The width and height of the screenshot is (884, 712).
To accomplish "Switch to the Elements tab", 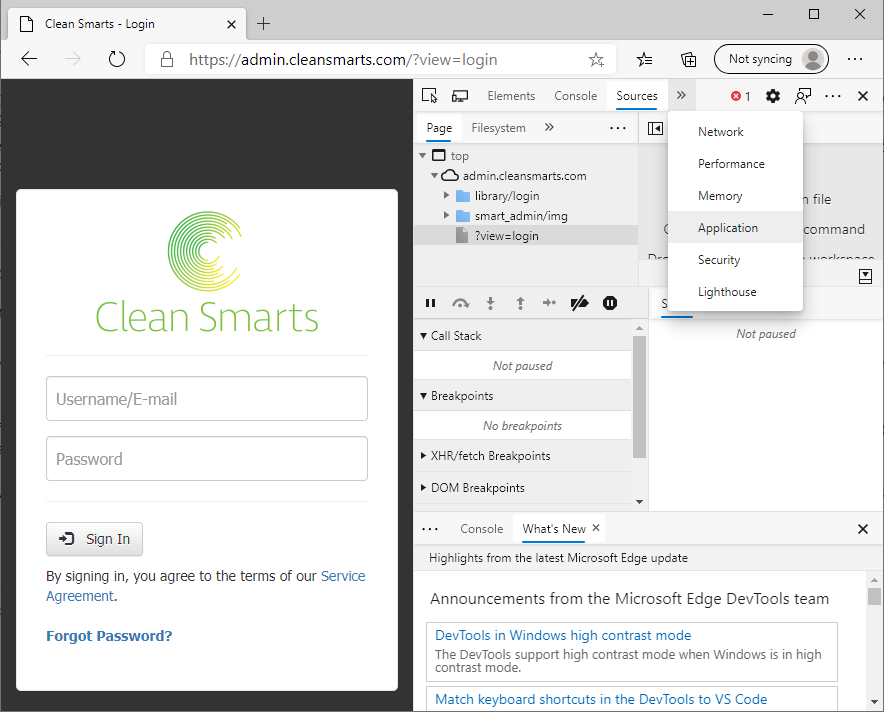I will pos(511,96).
